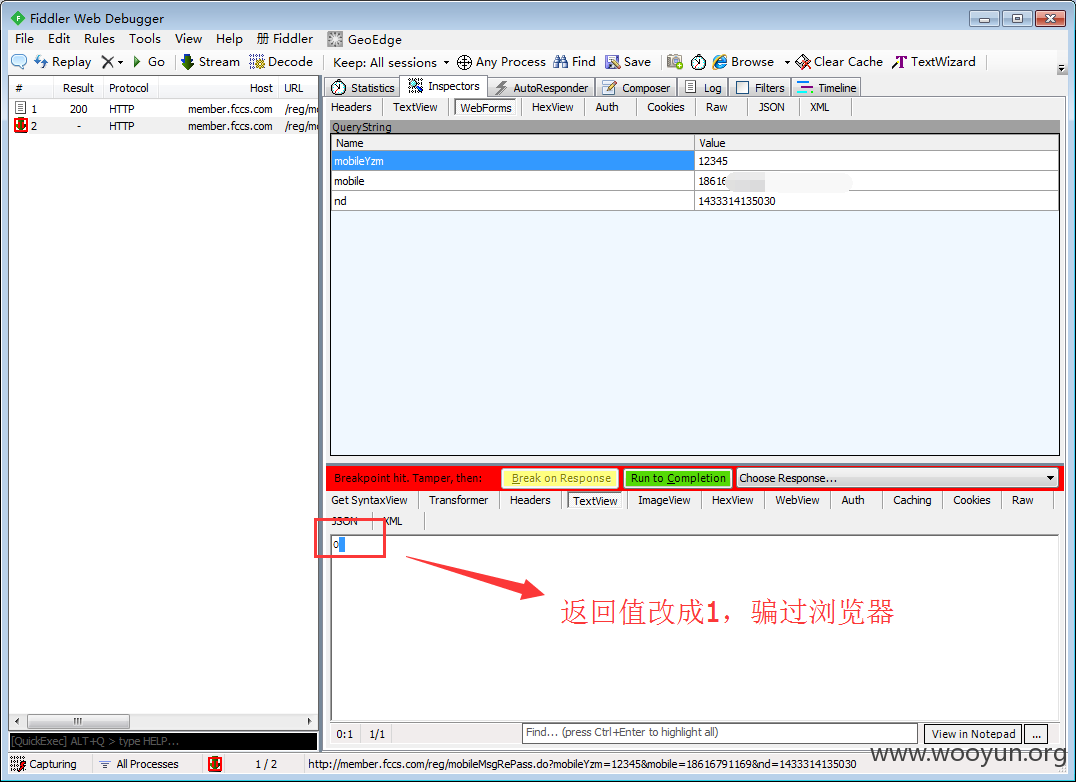Select request Cookies inspector tab
The image size is (1076, 782).
666,107
